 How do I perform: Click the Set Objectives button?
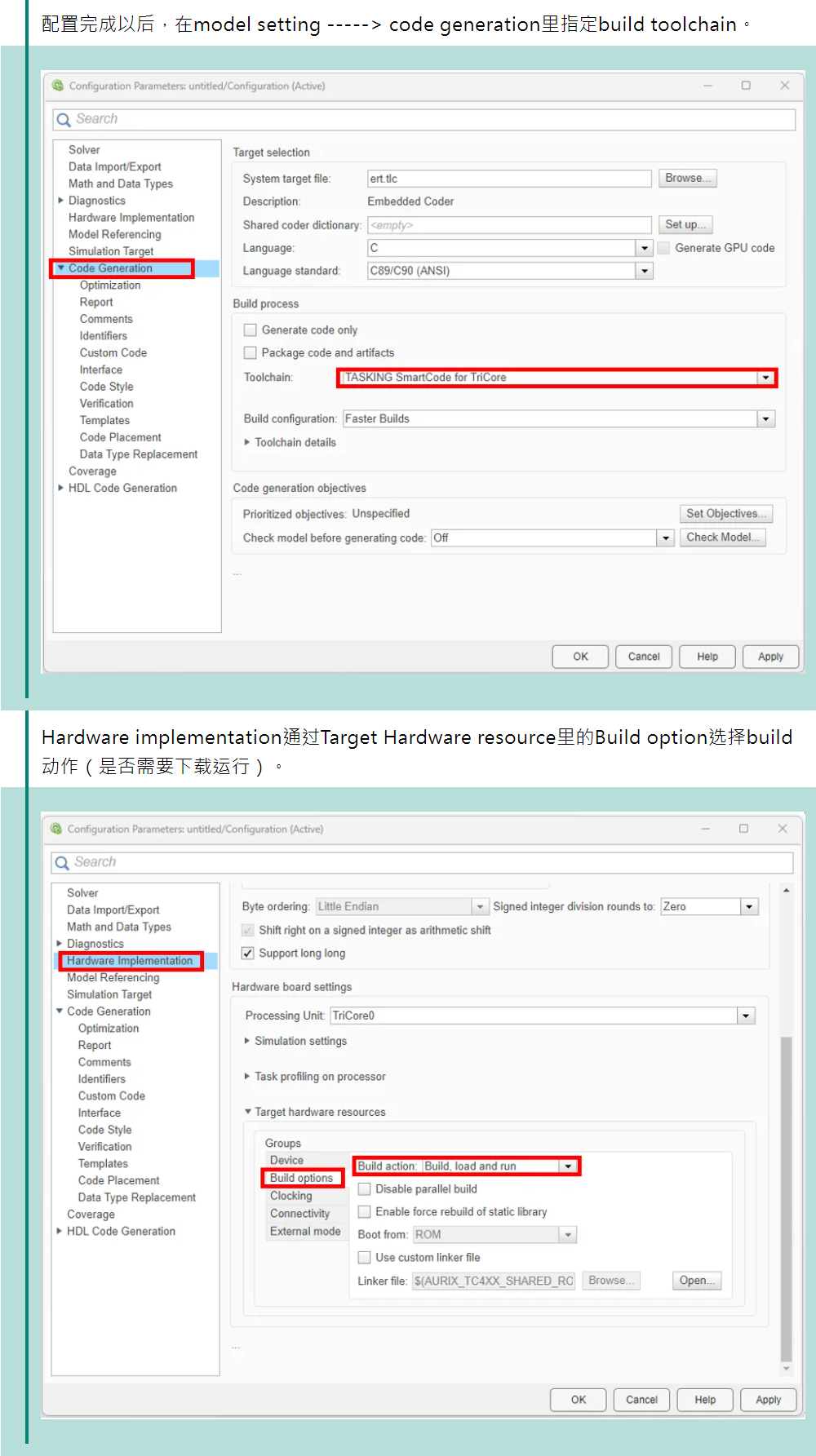tap(725, 514)
